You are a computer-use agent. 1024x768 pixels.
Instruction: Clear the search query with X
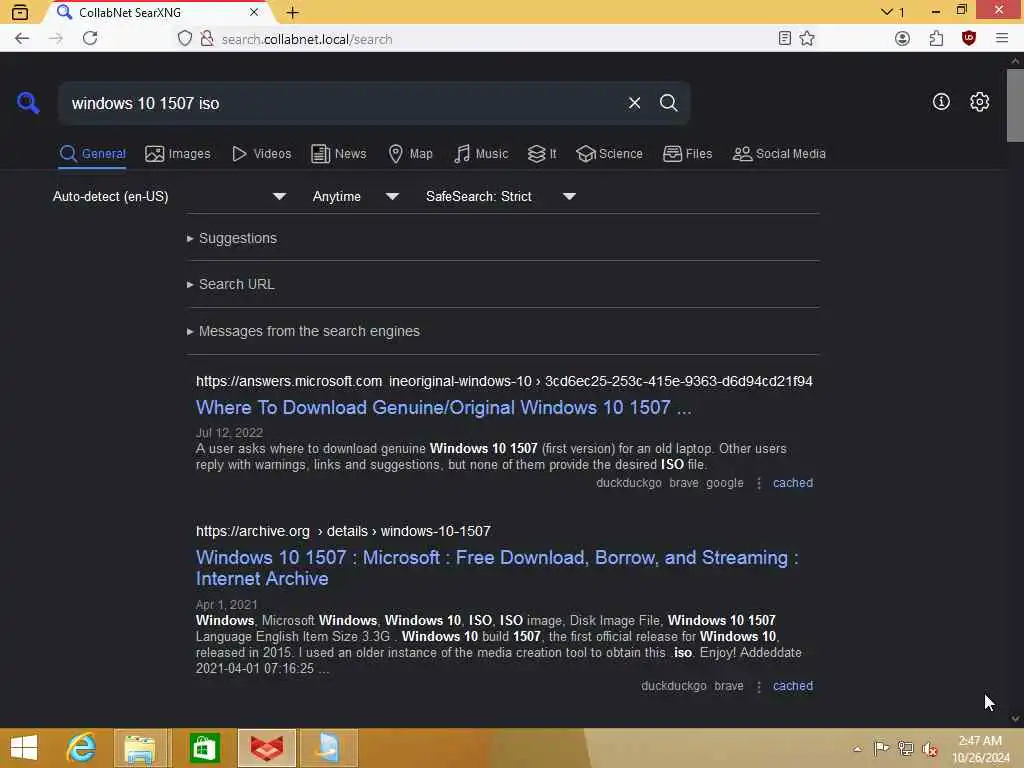(x=634, y=103)
